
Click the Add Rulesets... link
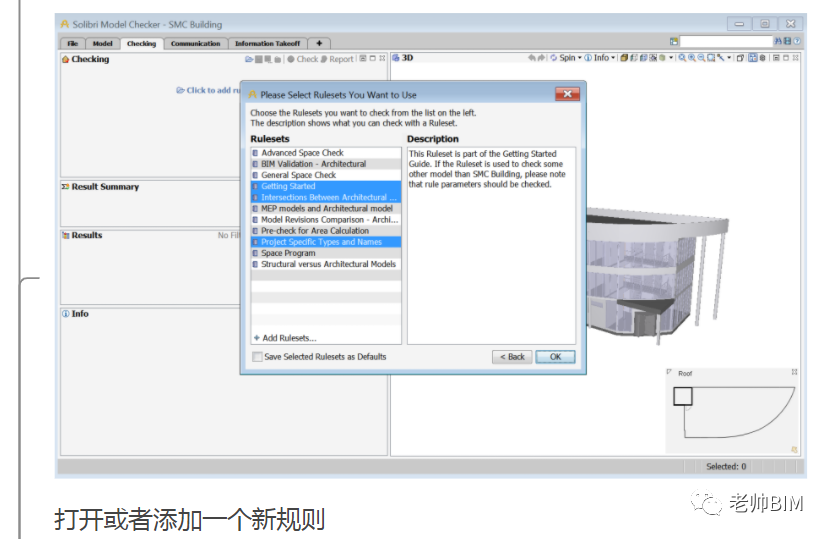pos(285,338)
